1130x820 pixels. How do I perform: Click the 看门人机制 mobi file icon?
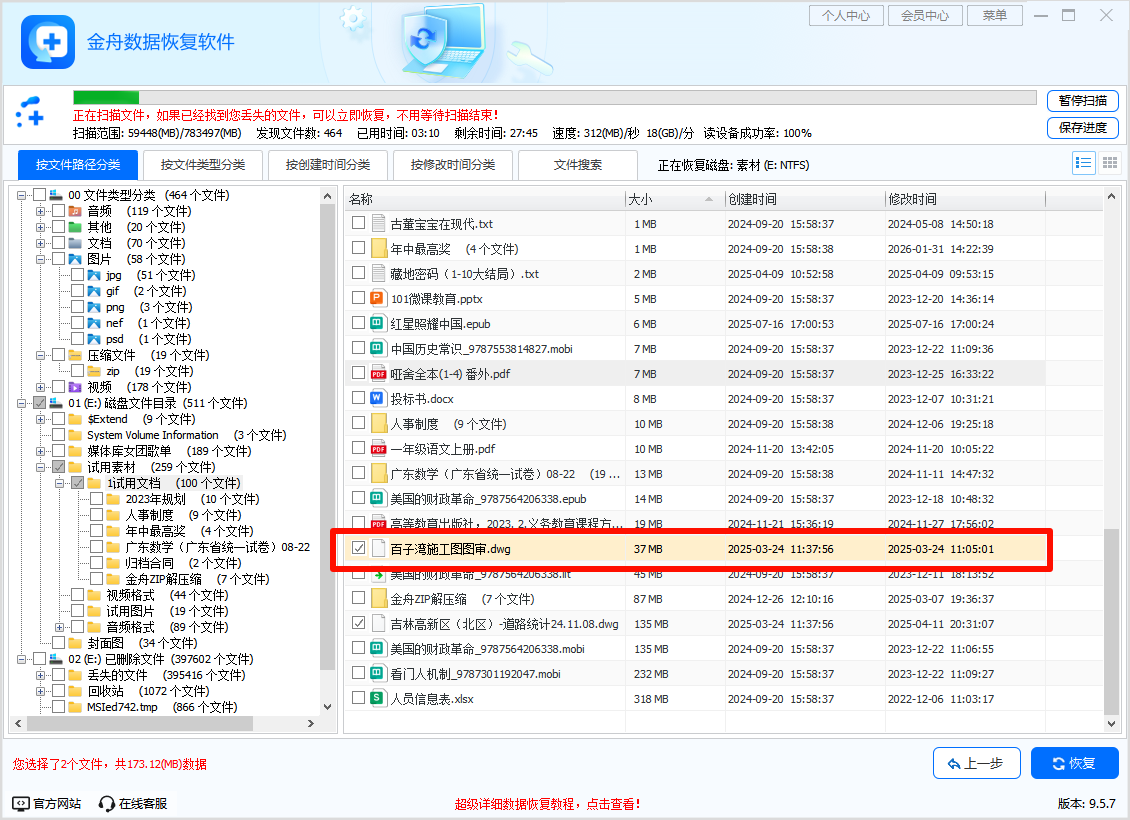tap(377, 674)
